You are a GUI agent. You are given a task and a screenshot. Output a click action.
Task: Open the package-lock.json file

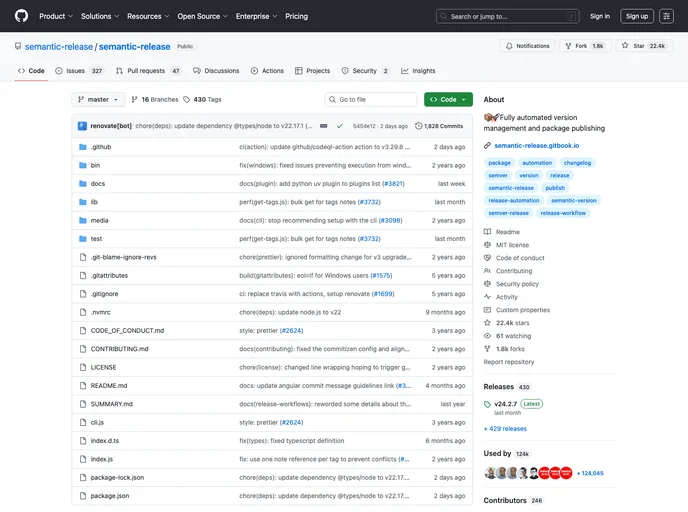(x=117, y=477)
